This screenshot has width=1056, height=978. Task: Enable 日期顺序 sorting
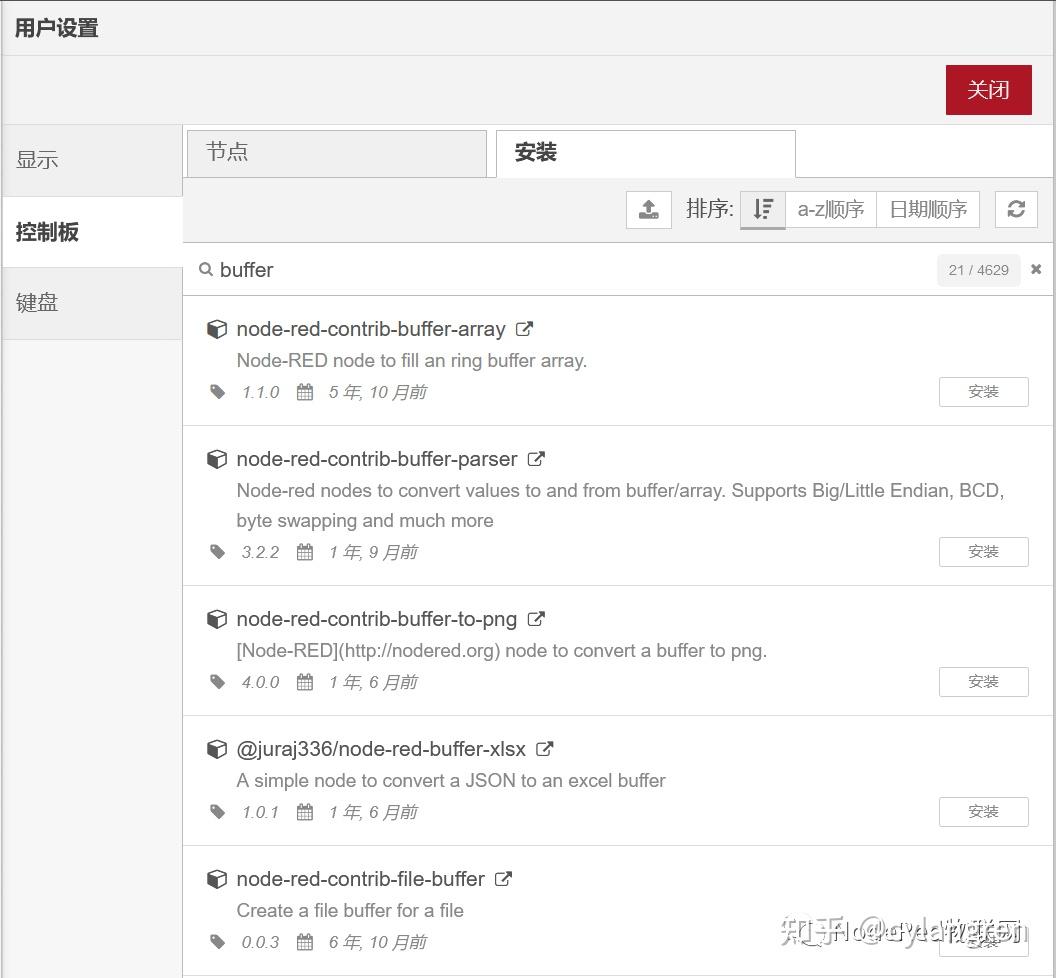928,209
